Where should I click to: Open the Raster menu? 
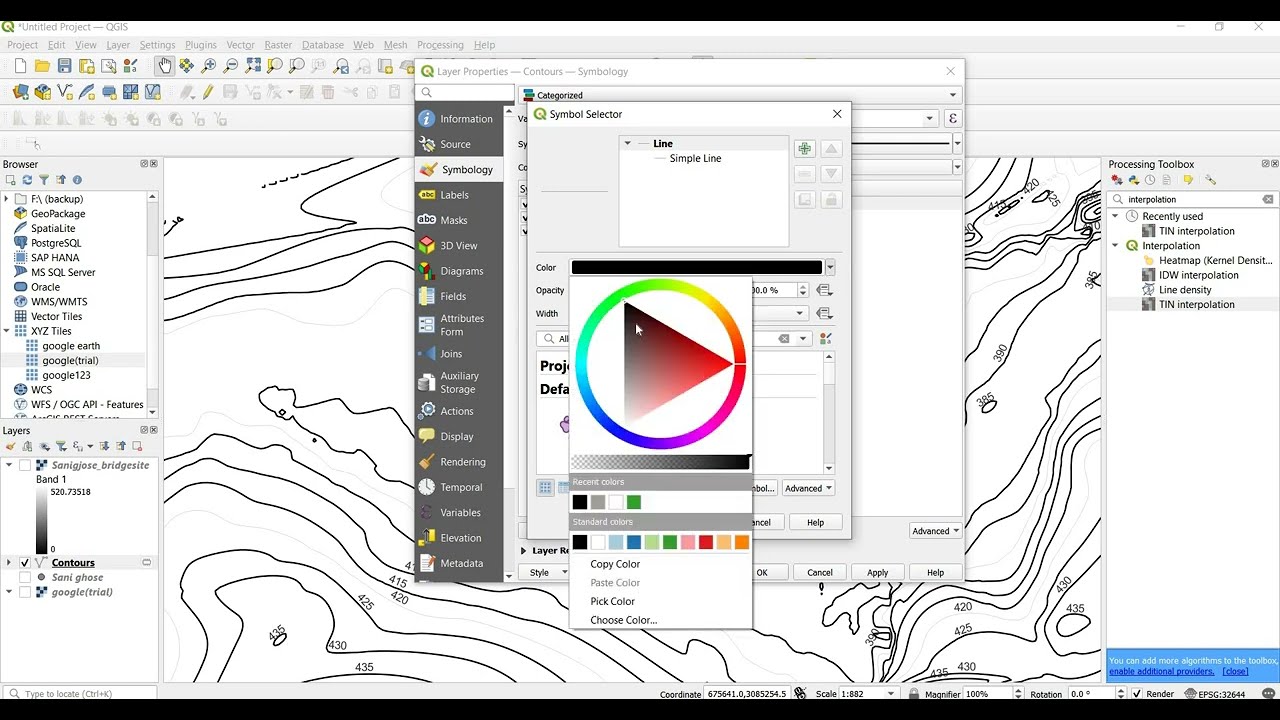click(x=278, y=45)
